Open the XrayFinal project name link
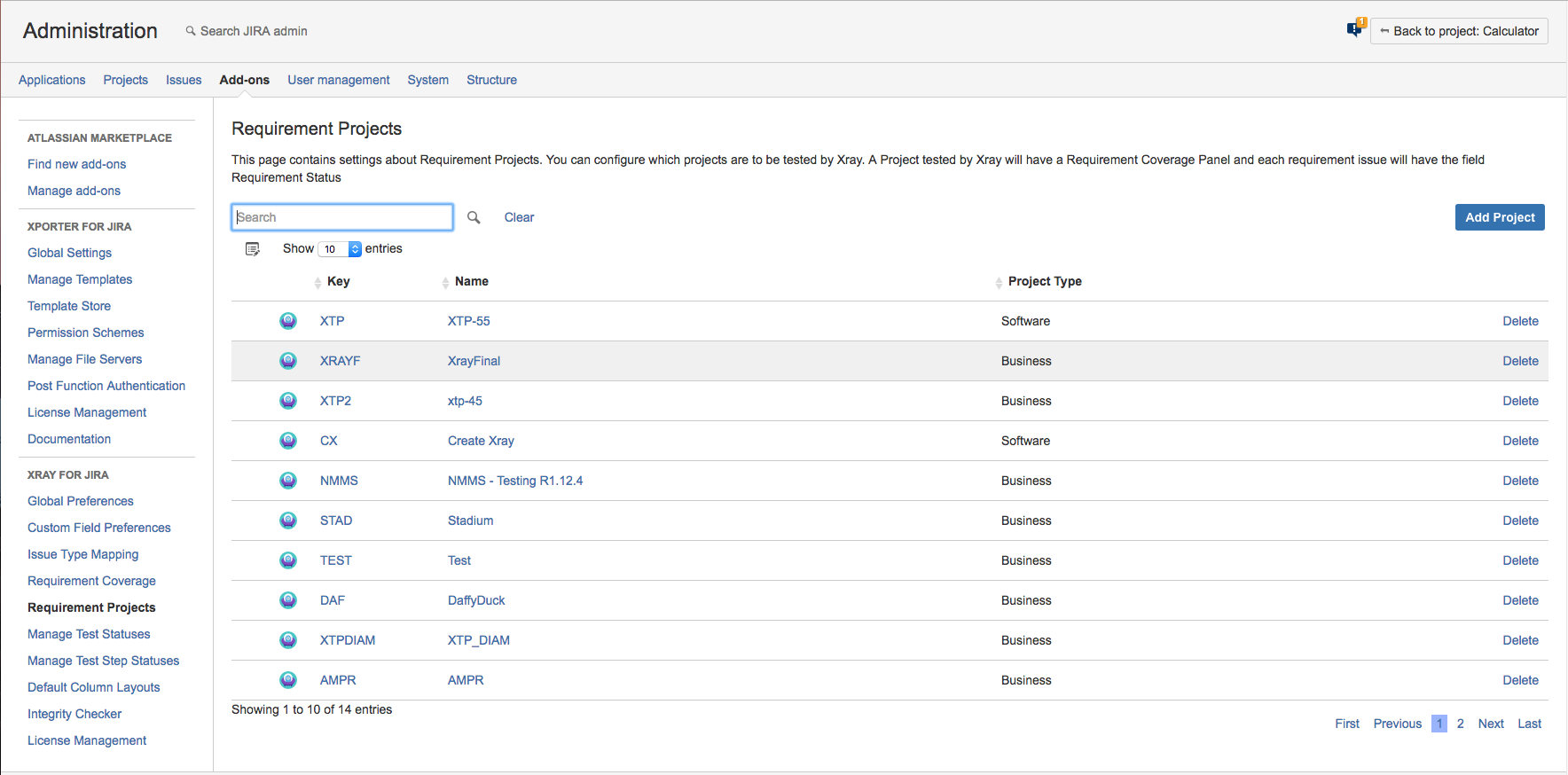This screenshot has height=775, width=1568. pyautogui.click(x=474, y=361)
